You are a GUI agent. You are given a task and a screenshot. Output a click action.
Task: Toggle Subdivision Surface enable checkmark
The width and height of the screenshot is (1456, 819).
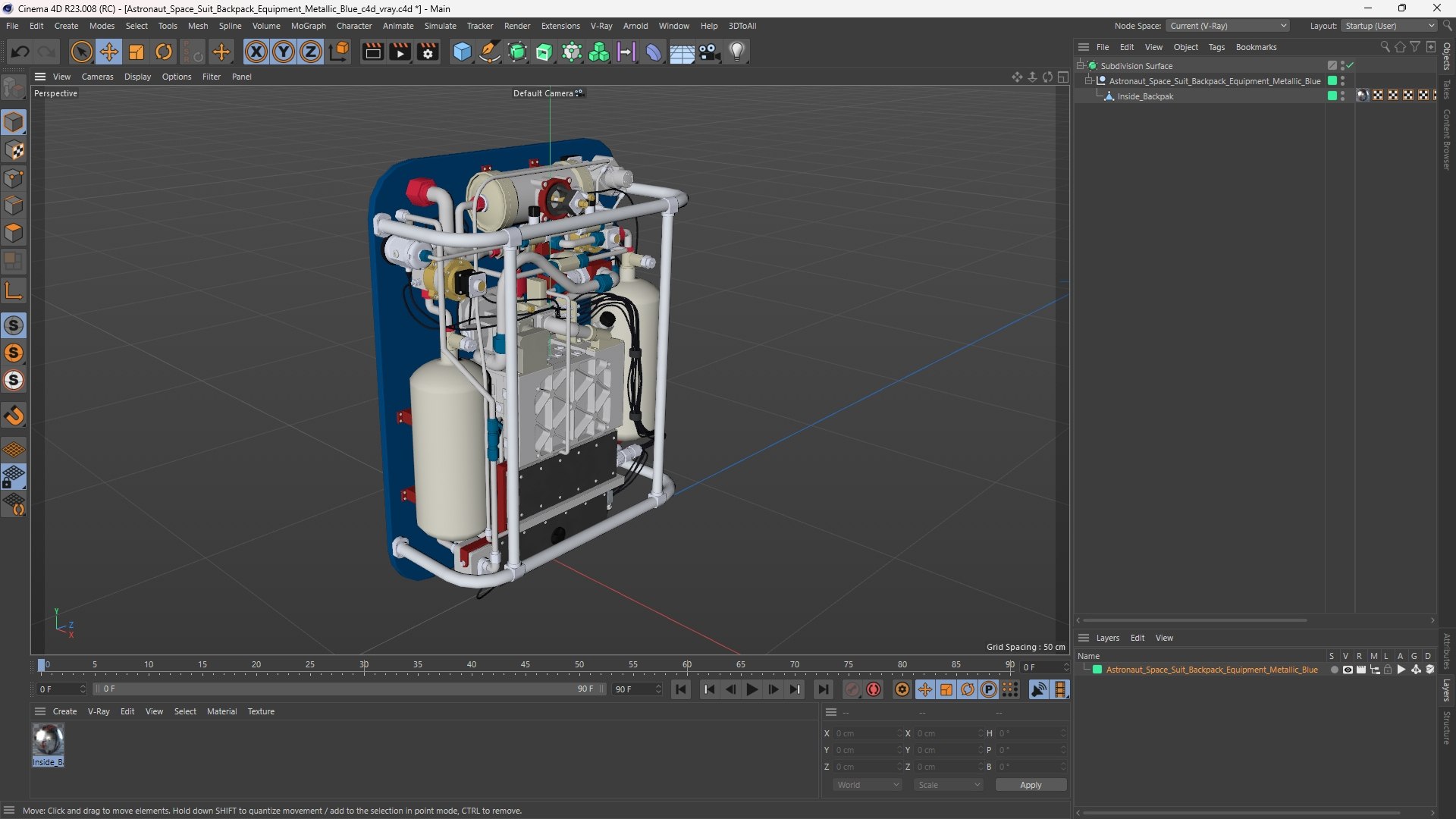pyautogui.click(x=1350, y=66)
